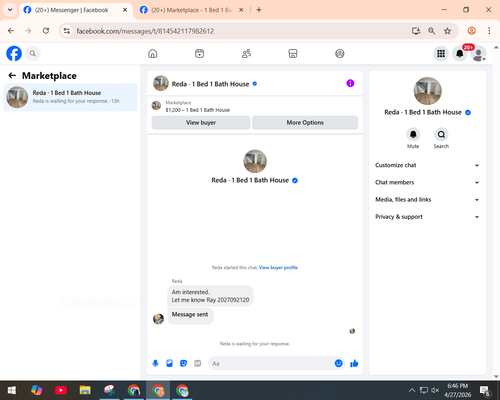Click the chat header title Reda - 1 Bed 1 Bath House

pyautogui.click(x=210, y=84)
